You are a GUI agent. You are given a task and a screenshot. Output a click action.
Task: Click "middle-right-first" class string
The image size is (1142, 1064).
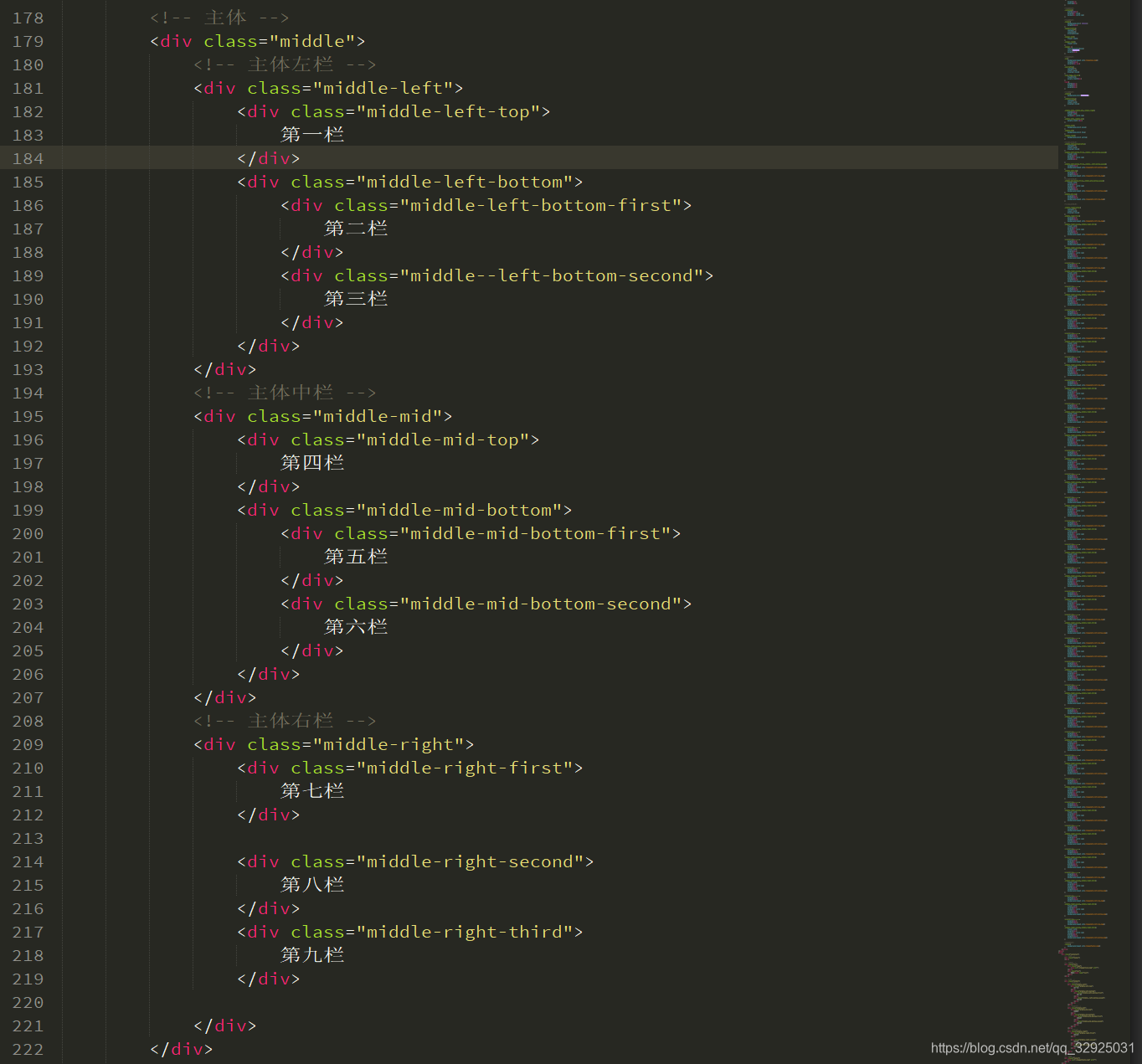[x=465, y=768]
